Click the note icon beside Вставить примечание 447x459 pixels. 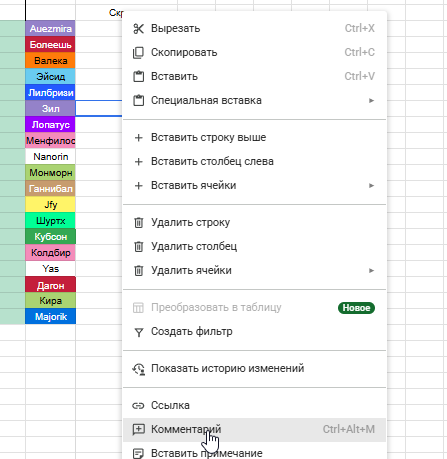pos(138,453)
